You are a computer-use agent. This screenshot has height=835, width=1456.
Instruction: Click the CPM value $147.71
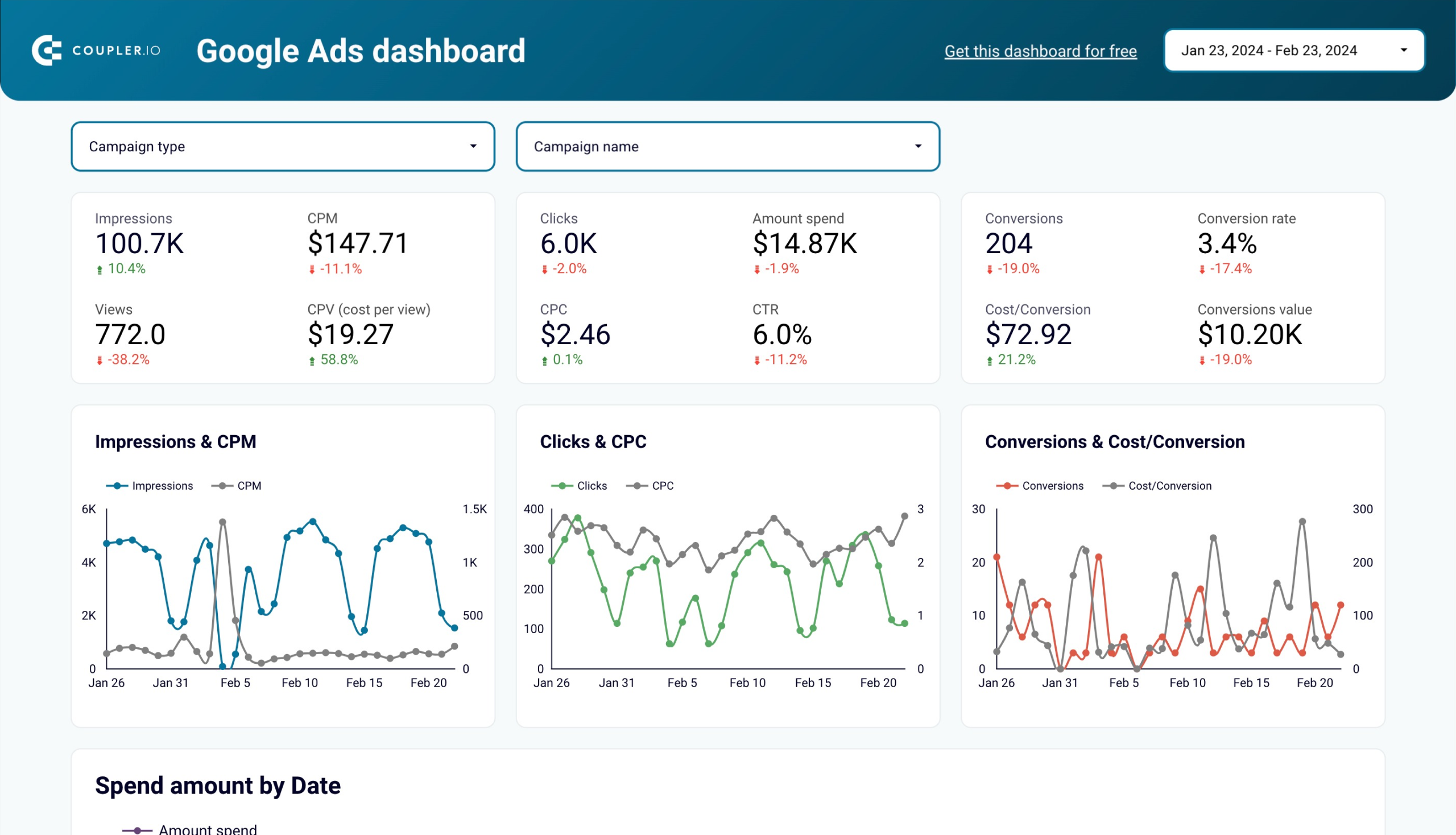pyautogui.click(x=357, y=243)
